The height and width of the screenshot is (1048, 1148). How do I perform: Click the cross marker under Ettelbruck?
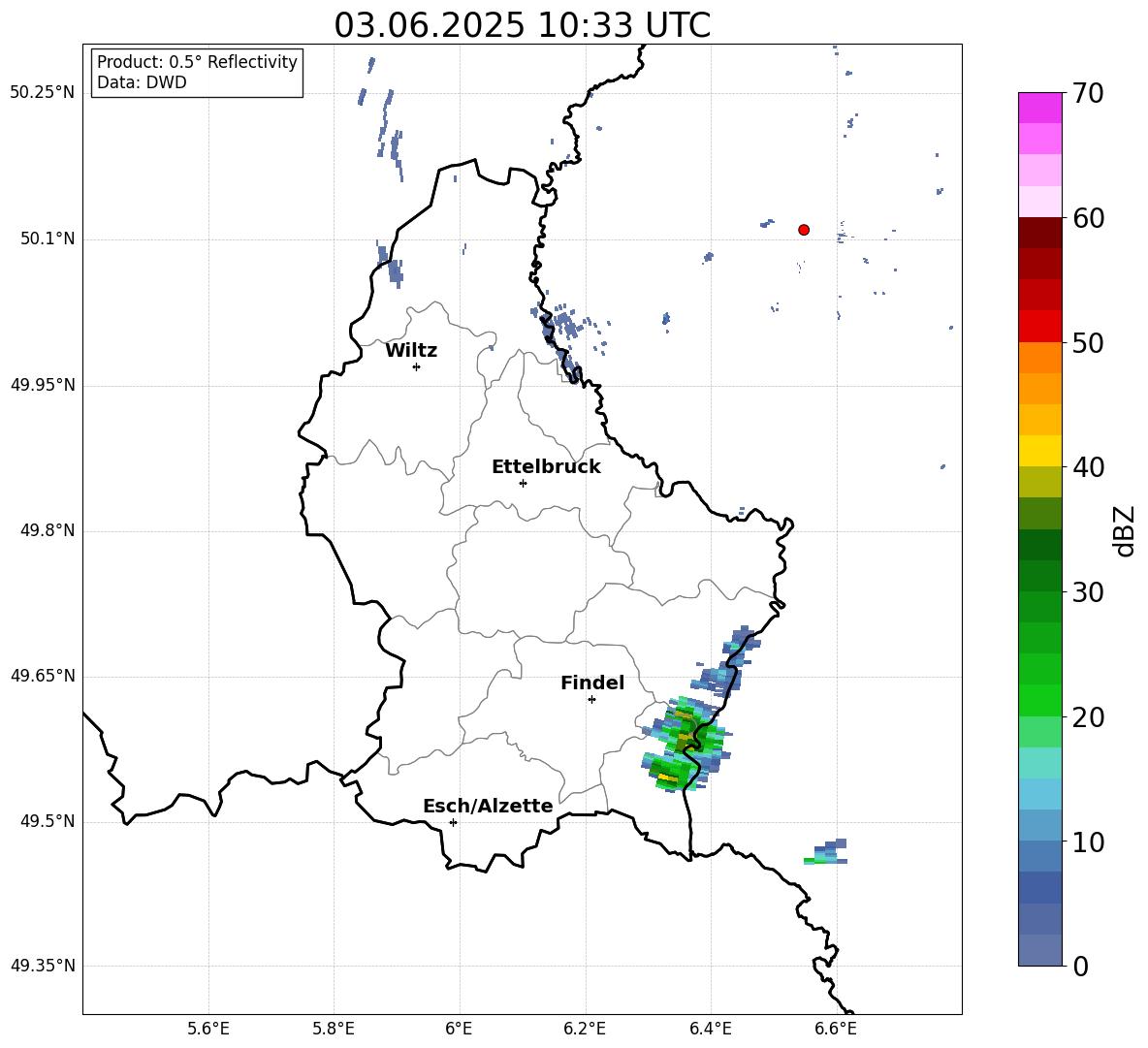[523, 483]
